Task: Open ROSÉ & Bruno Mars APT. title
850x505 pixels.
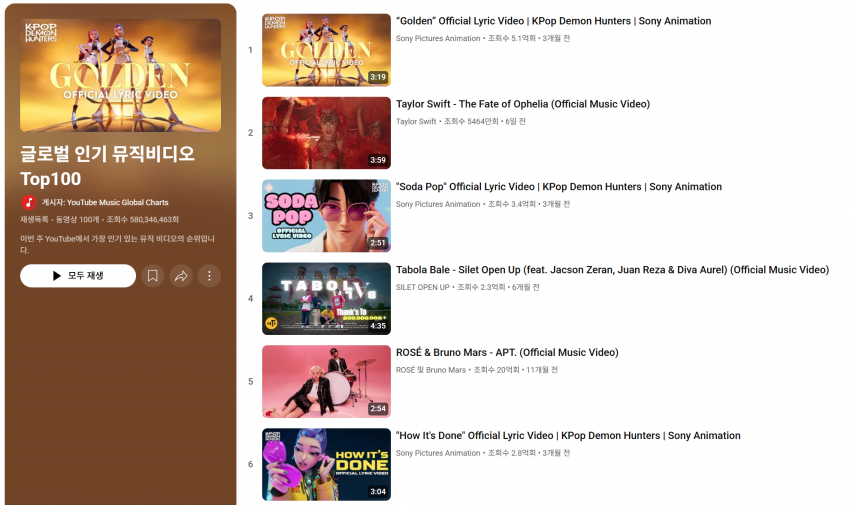Action: tap(507, 353)
